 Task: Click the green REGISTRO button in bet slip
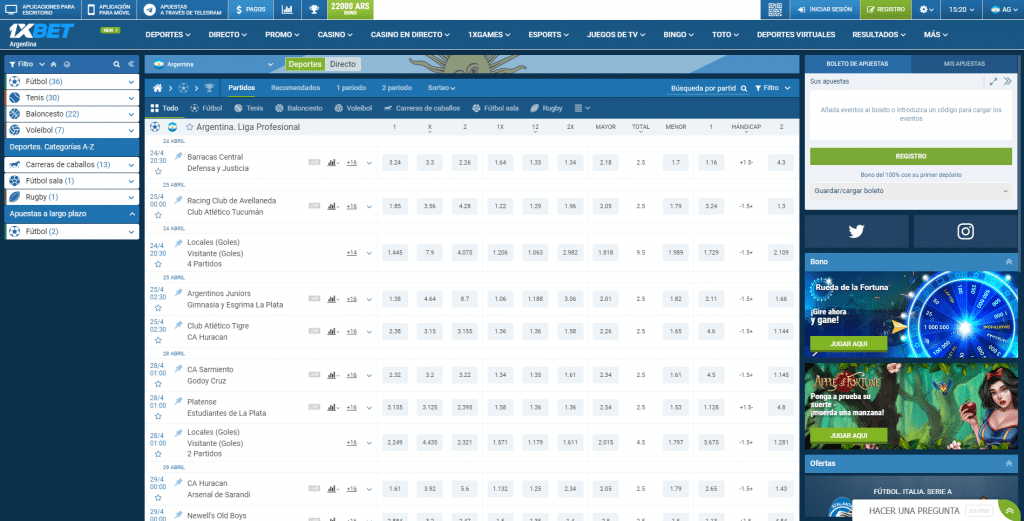pos(911,157)
